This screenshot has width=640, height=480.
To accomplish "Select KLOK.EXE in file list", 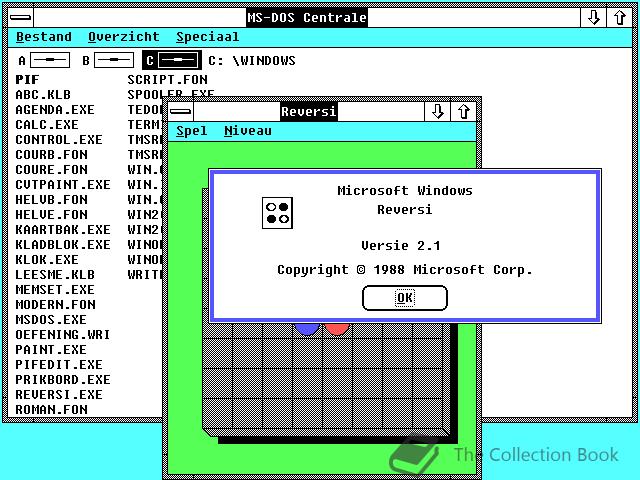I will [47, 260].
